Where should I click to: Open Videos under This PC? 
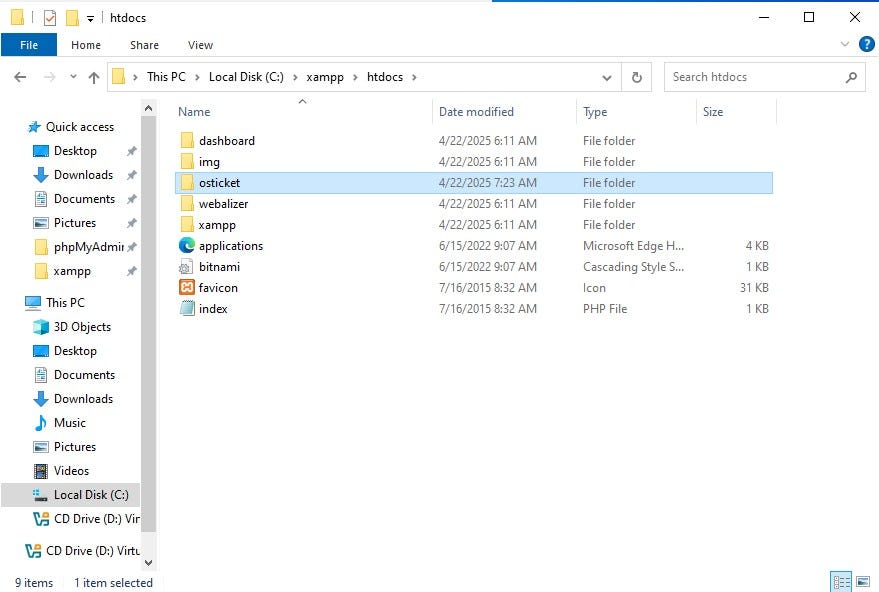(71, 471)
